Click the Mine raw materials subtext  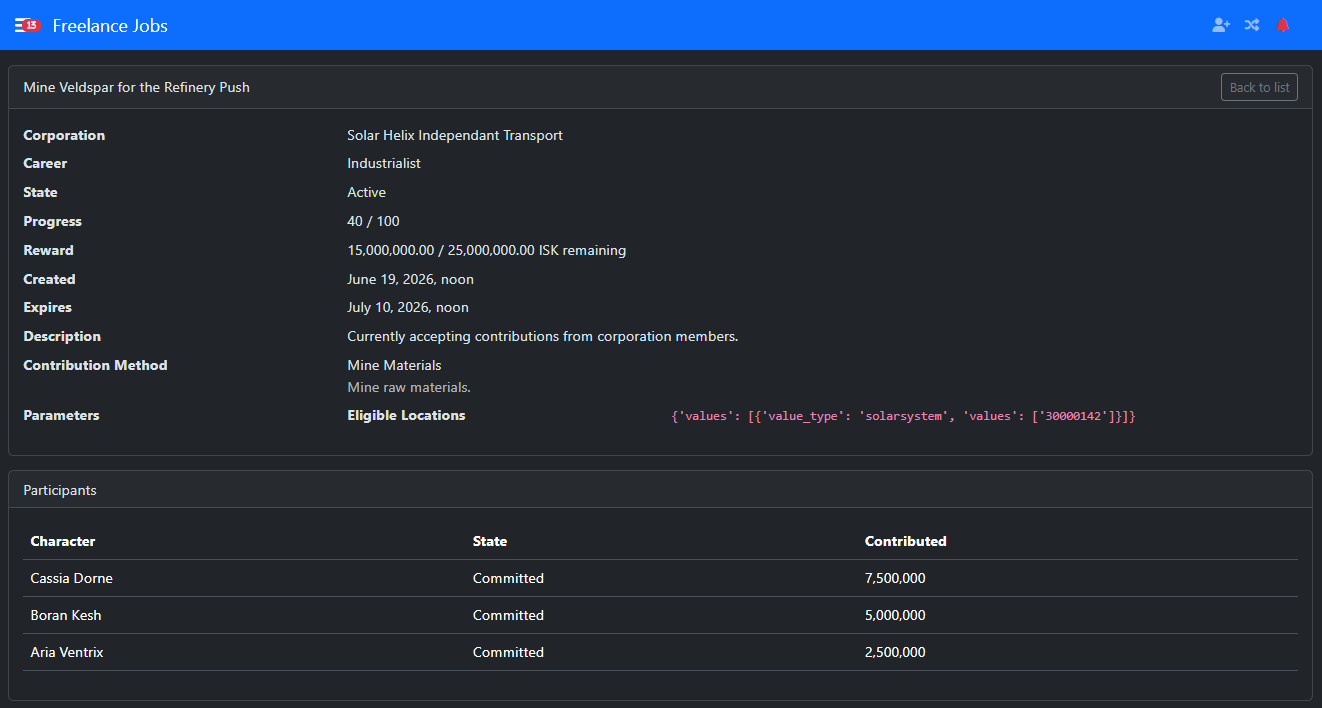(x=409, y=387)
